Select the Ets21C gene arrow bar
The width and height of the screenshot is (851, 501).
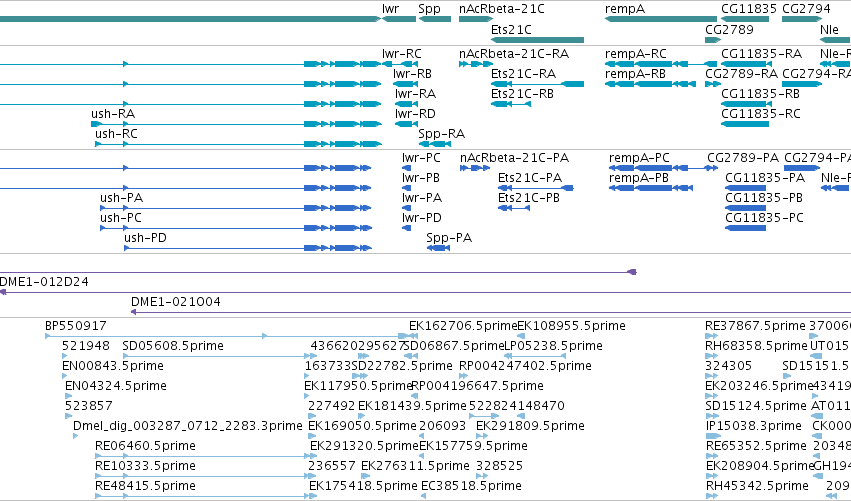pos(537,40)
